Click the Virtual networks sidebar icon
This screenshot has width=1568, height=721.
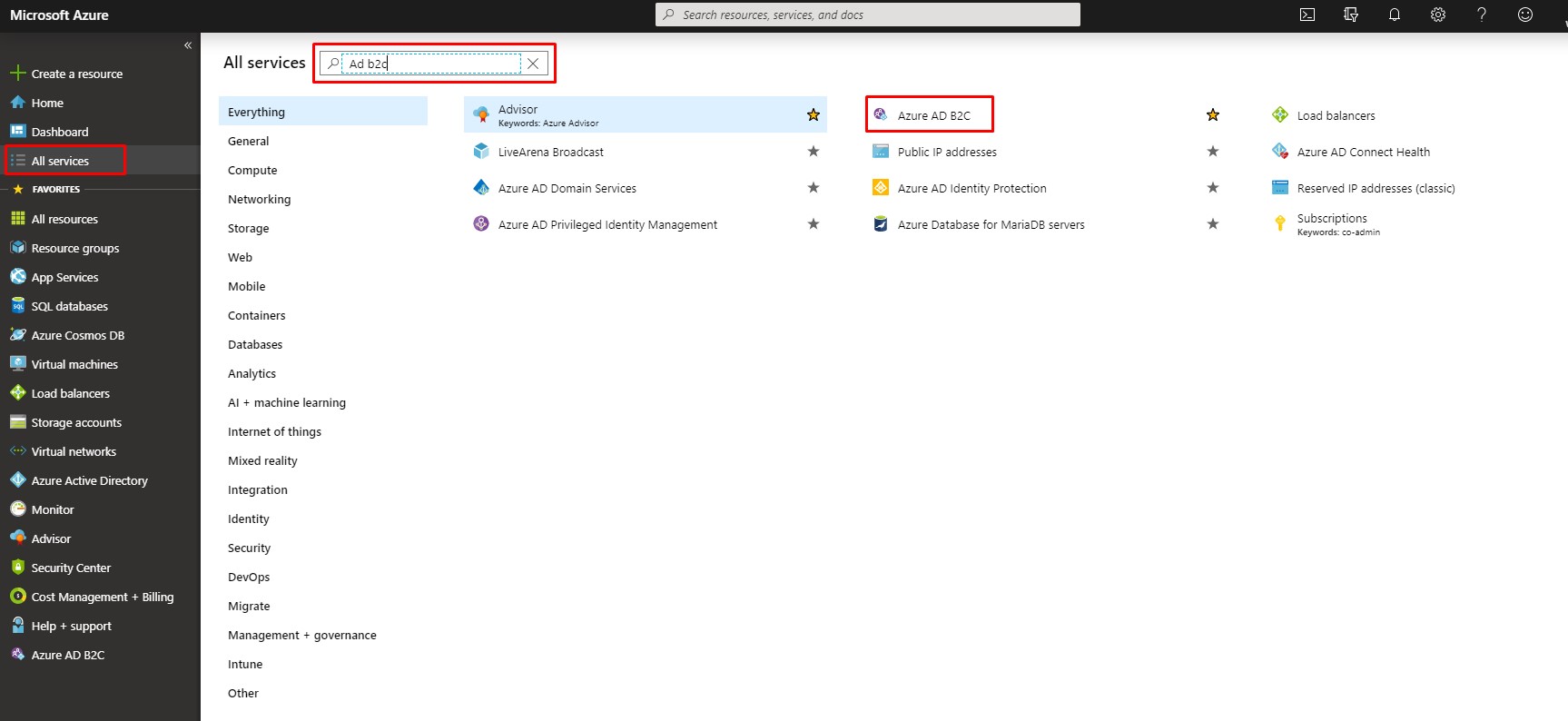point(17,451)
